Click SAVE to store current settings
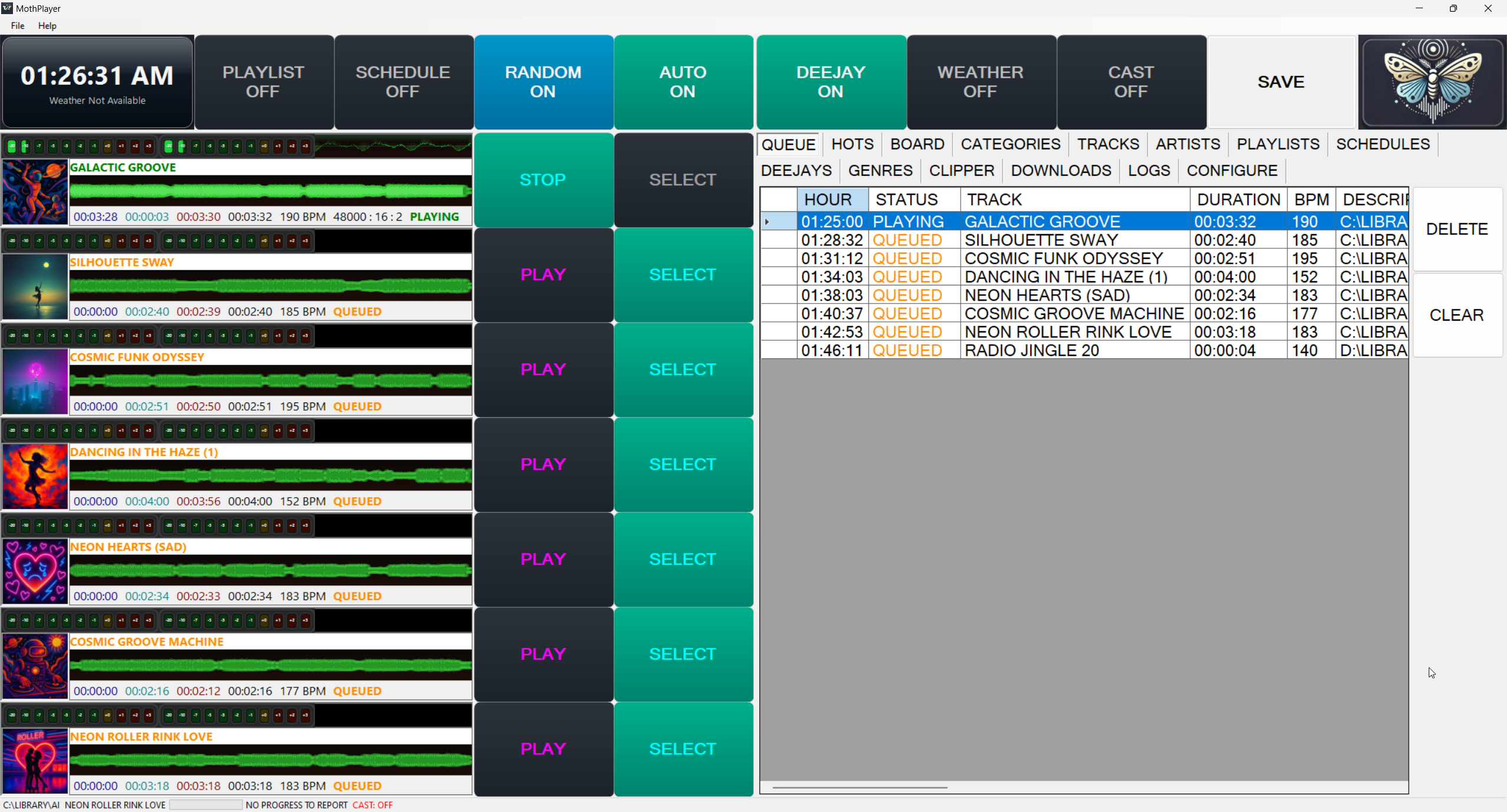 1281,82
